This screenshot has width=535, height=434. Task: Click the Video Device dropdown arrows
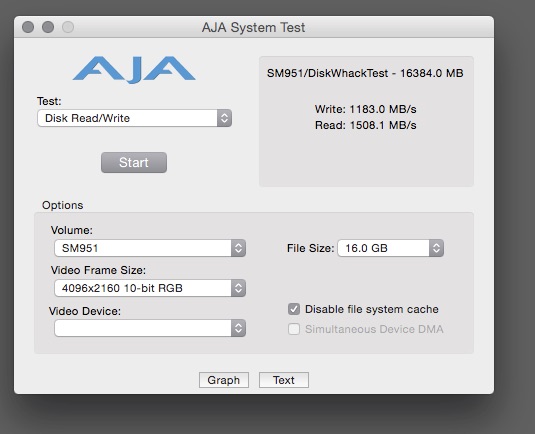pos(238,328)
